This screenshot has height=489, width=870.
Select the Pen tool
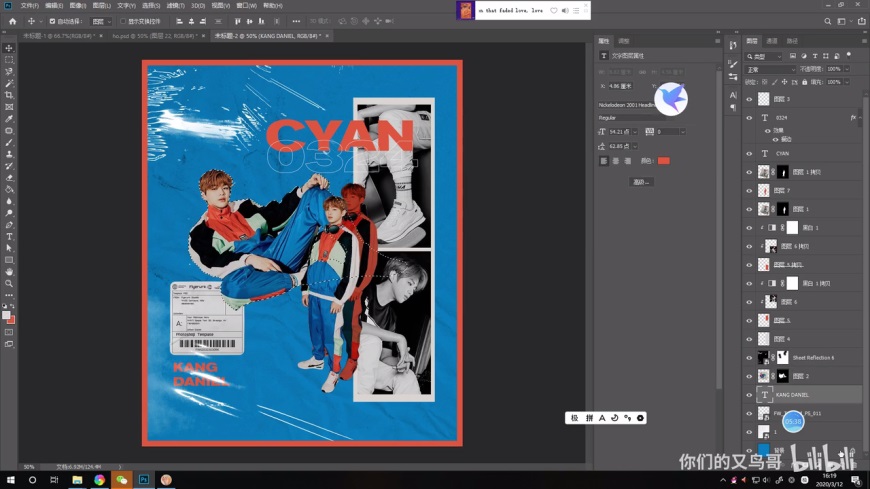pos(9,225)
